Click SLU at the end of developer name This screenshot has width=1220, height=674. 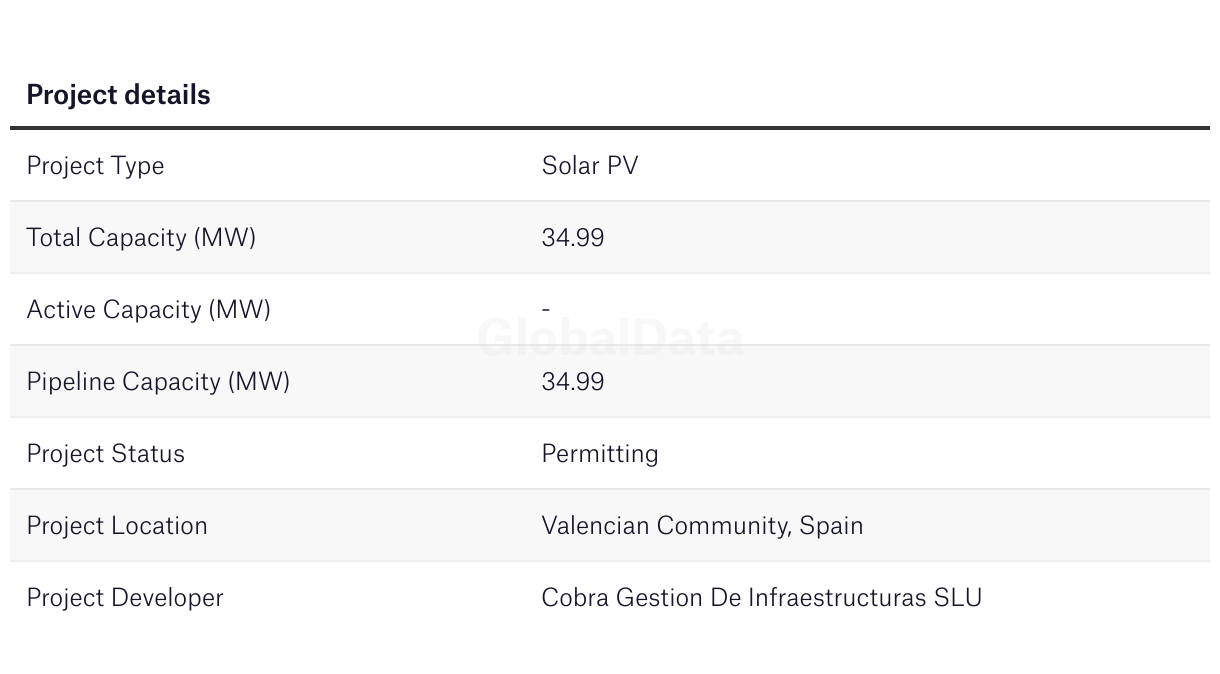point(958,598)
